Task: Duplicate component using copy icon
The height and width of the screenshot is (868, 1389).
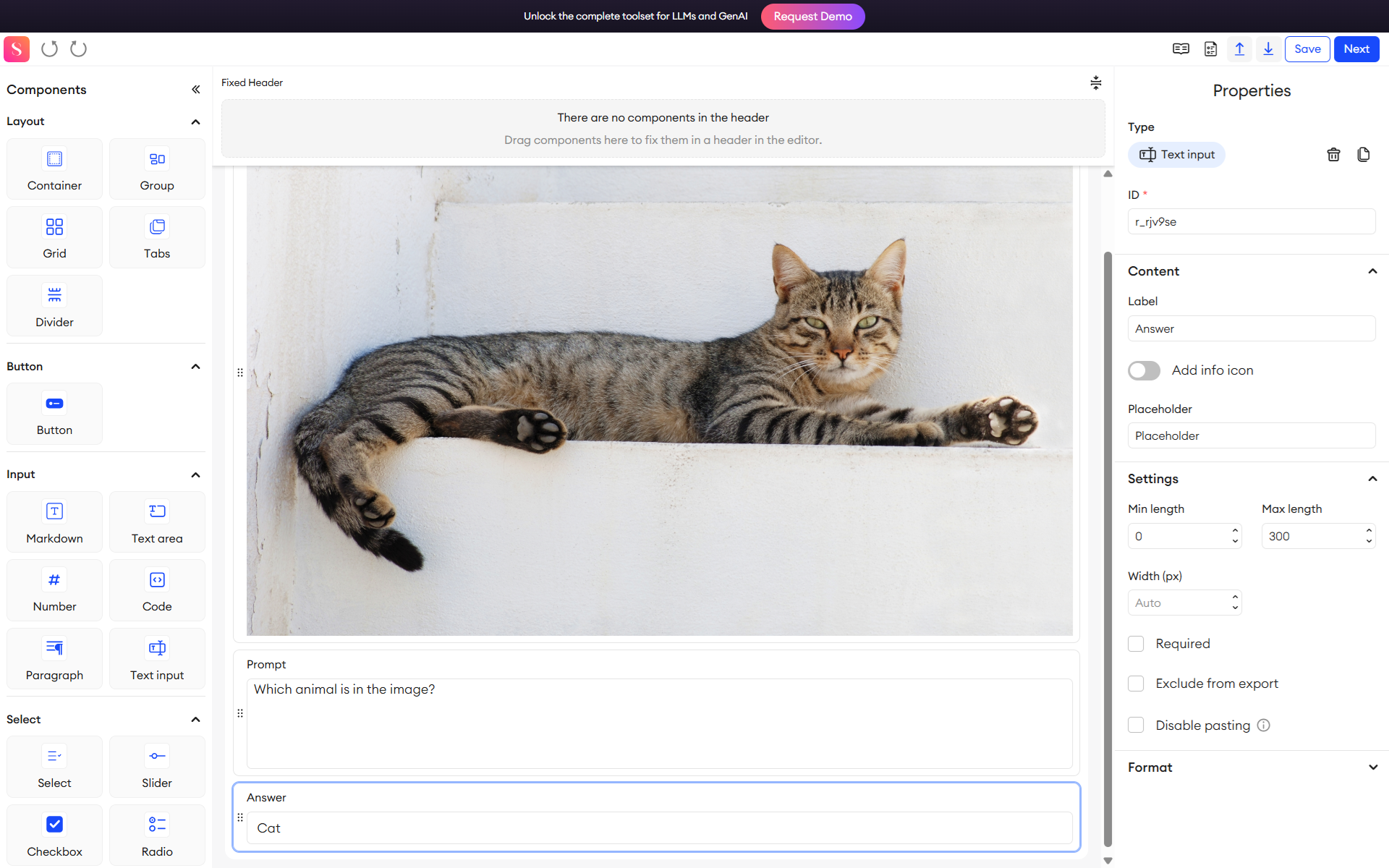Action: 1363,154
